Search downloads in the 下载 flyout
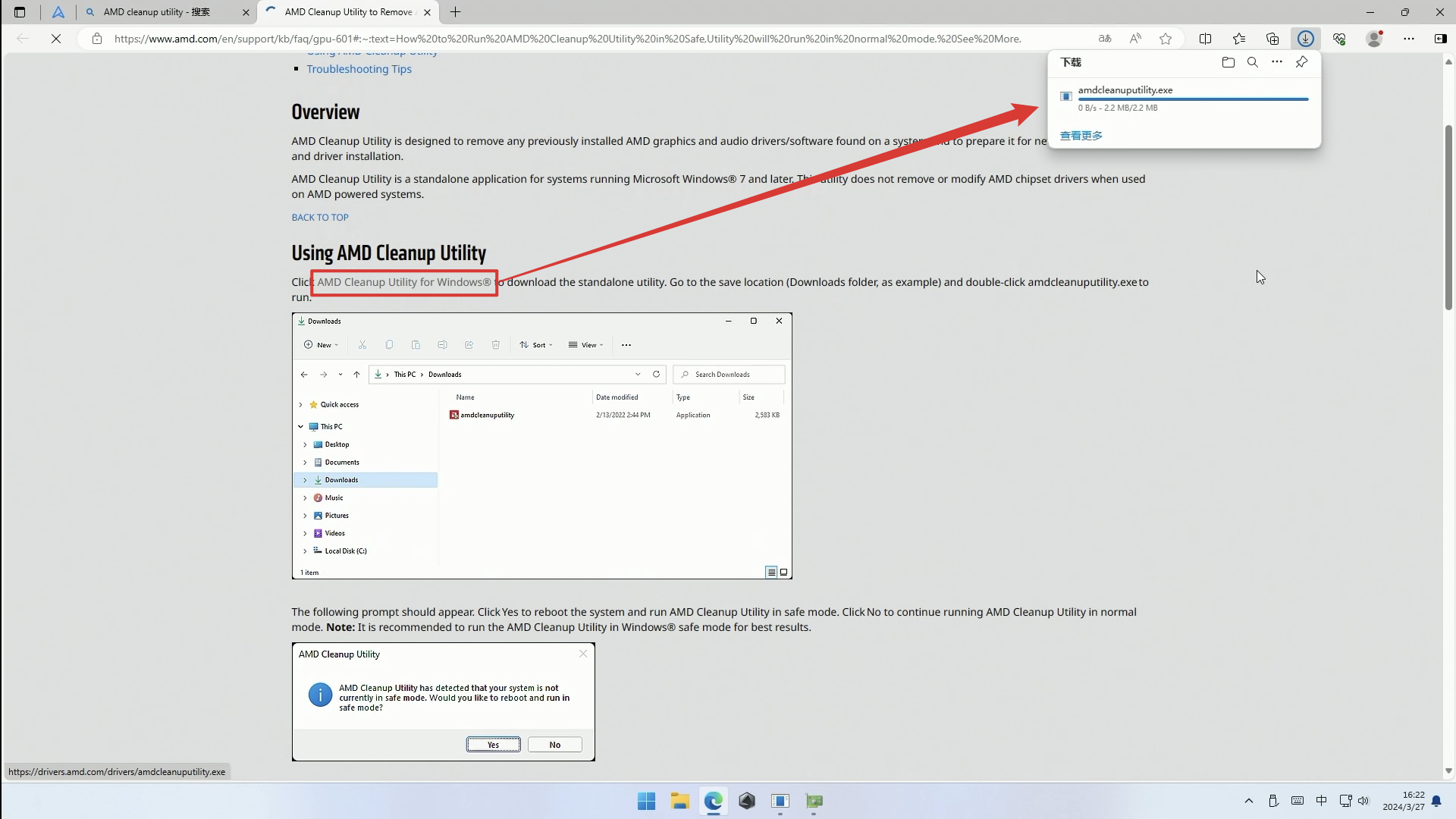The image size is (1456, 819). point(1253,62)
